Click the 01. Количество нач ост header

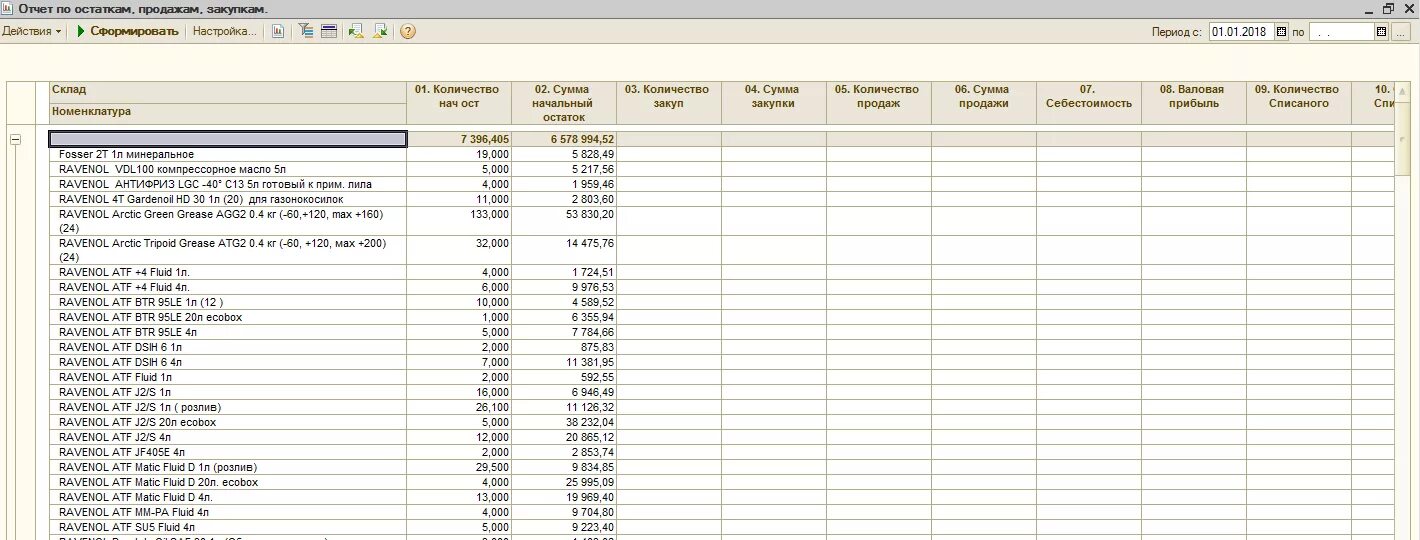point(459,103)
